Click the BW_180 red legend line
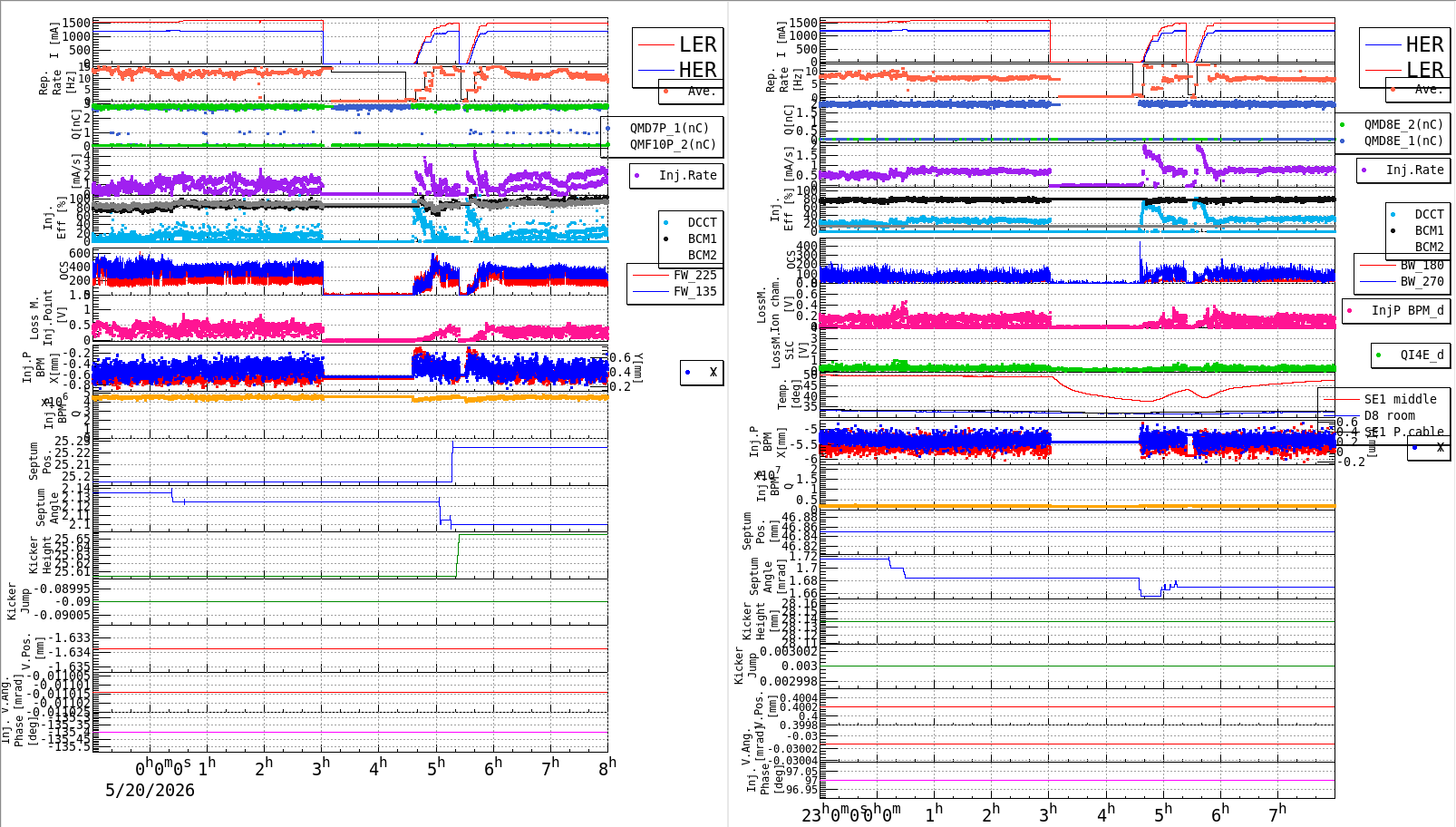This screenshot has width=1456, height=827. [1378, 265]
